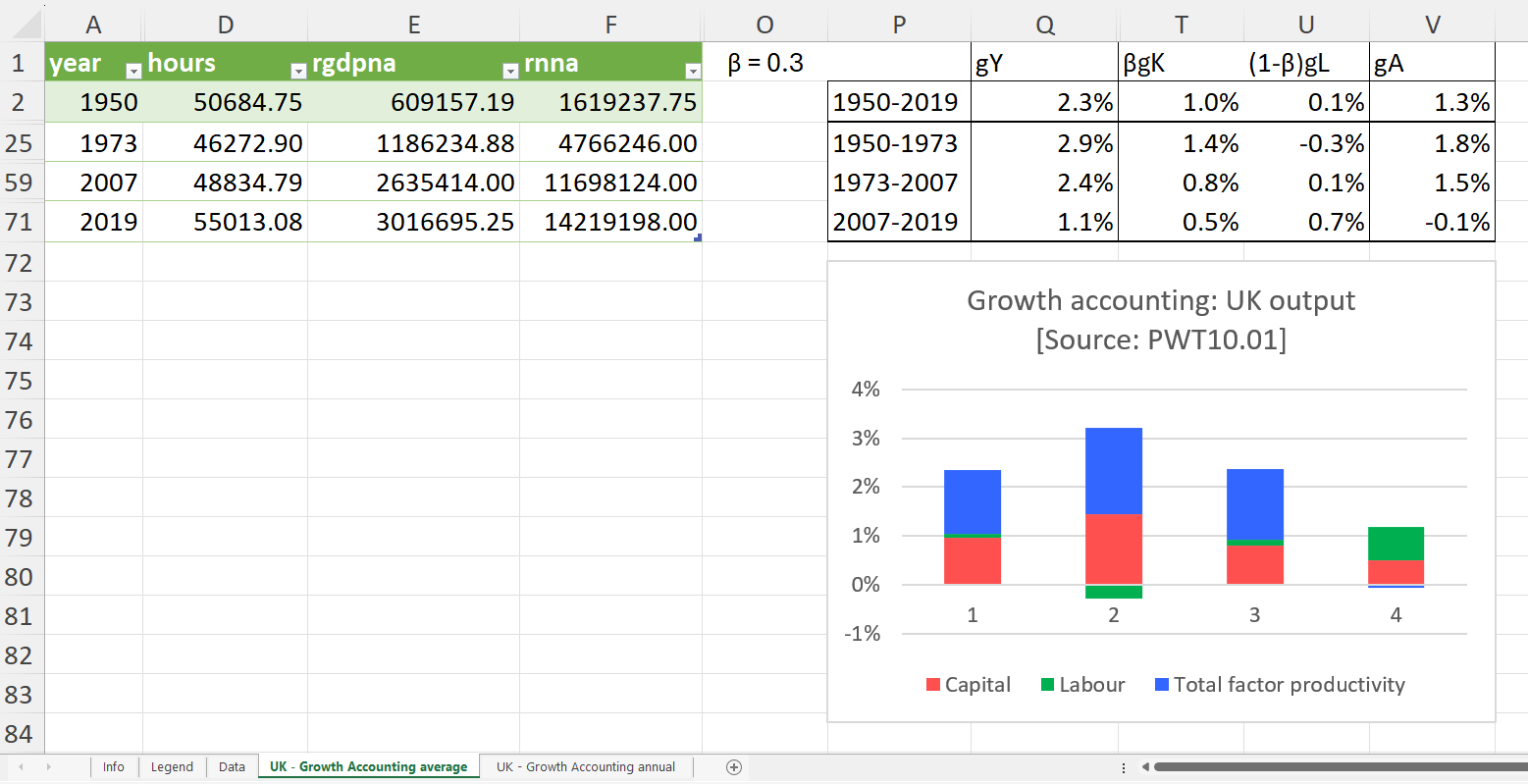Click the previous sheet navigation arrow
The width and height of the screenshot is (1528, 784).
(x=21, y=766)
